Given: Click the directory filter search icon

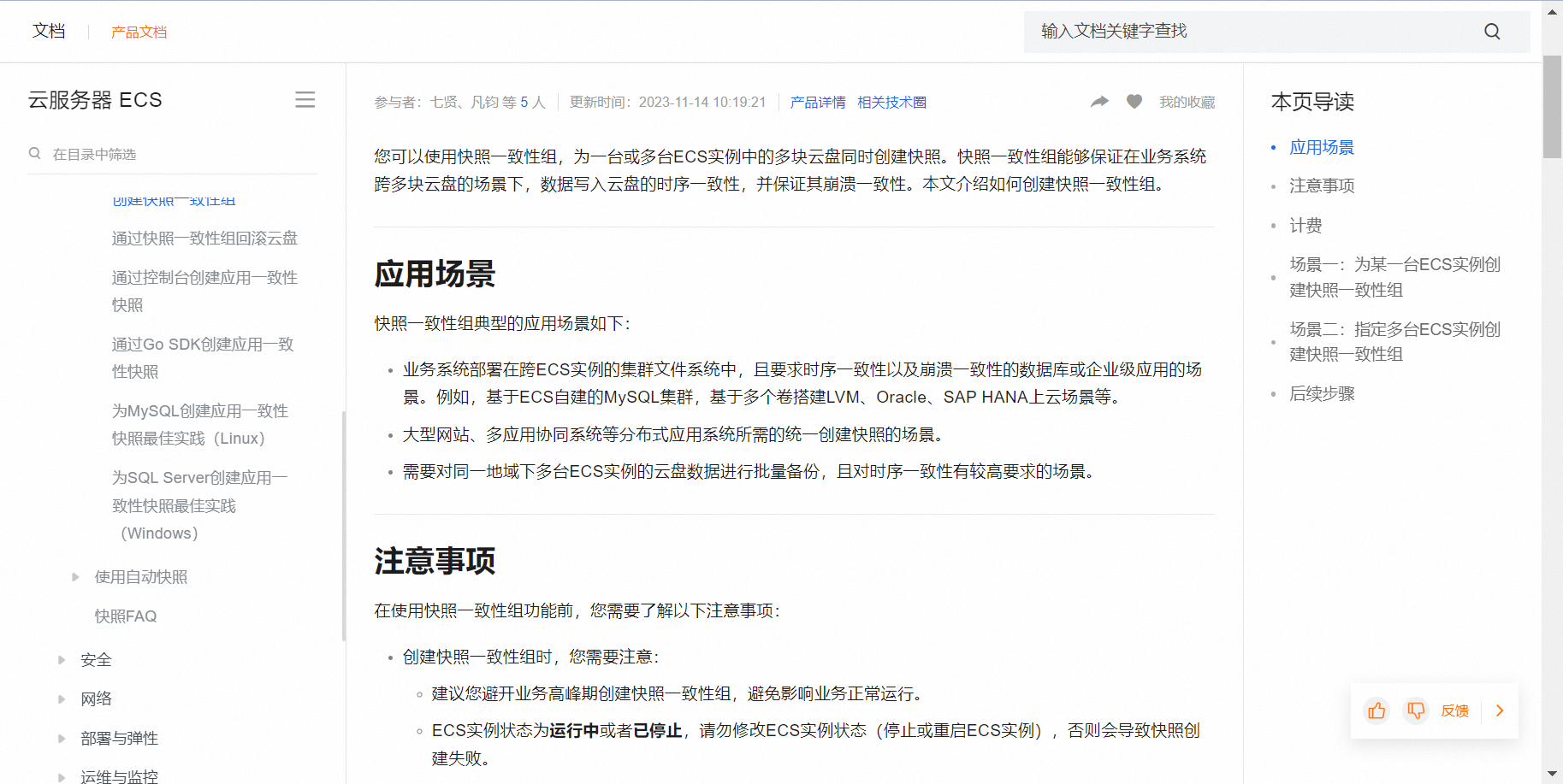Looking at the screenshot, I should point(35,154).
